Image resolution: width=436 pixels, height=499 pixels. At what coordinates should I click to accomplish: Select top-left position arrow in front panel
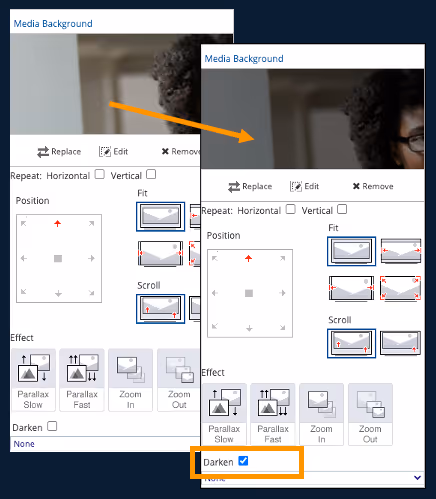coord(215,258)
